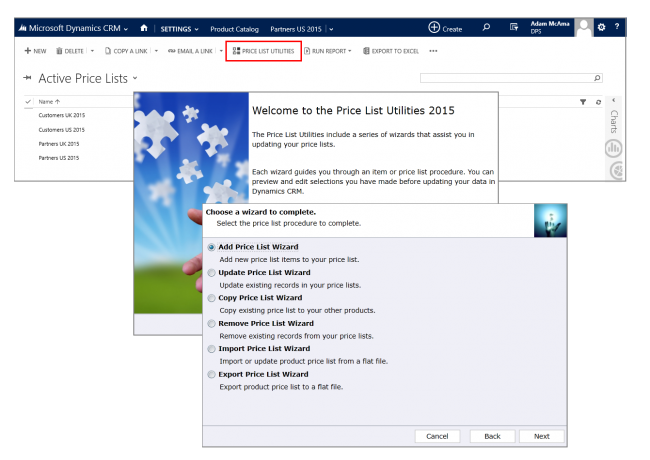
Task: Open the Delete dropdown arrow
Action: [92, 51]
